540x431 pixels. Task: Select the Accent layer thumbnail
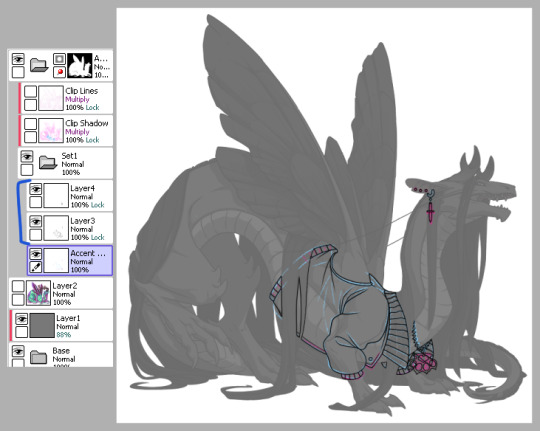point(56,260)
